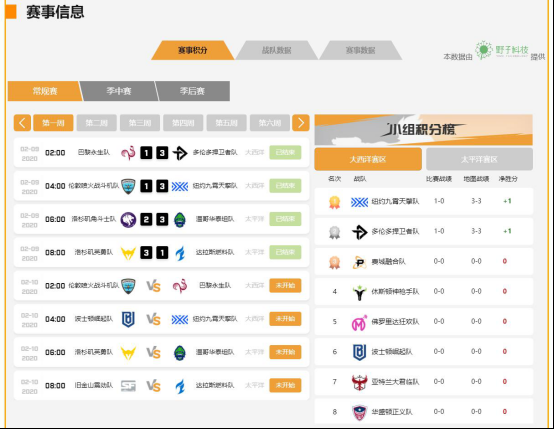Click London Spitfire logo in 02-10 02:00 match

click(128, 286)
